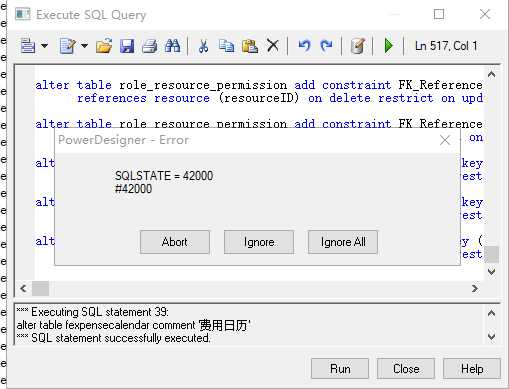Click 'SQL statement successfully executed.' log line

click(x=114, y=338)
